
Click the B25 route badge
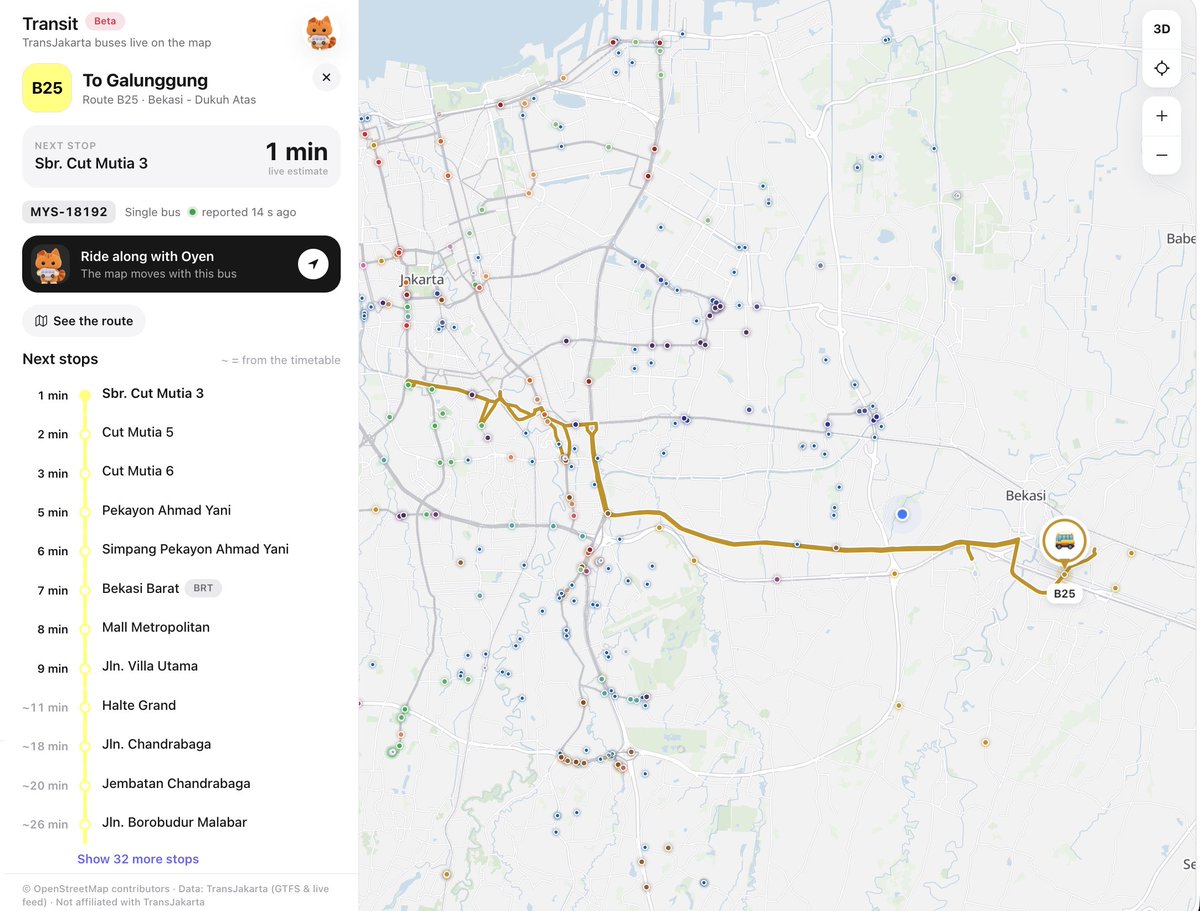47,88
